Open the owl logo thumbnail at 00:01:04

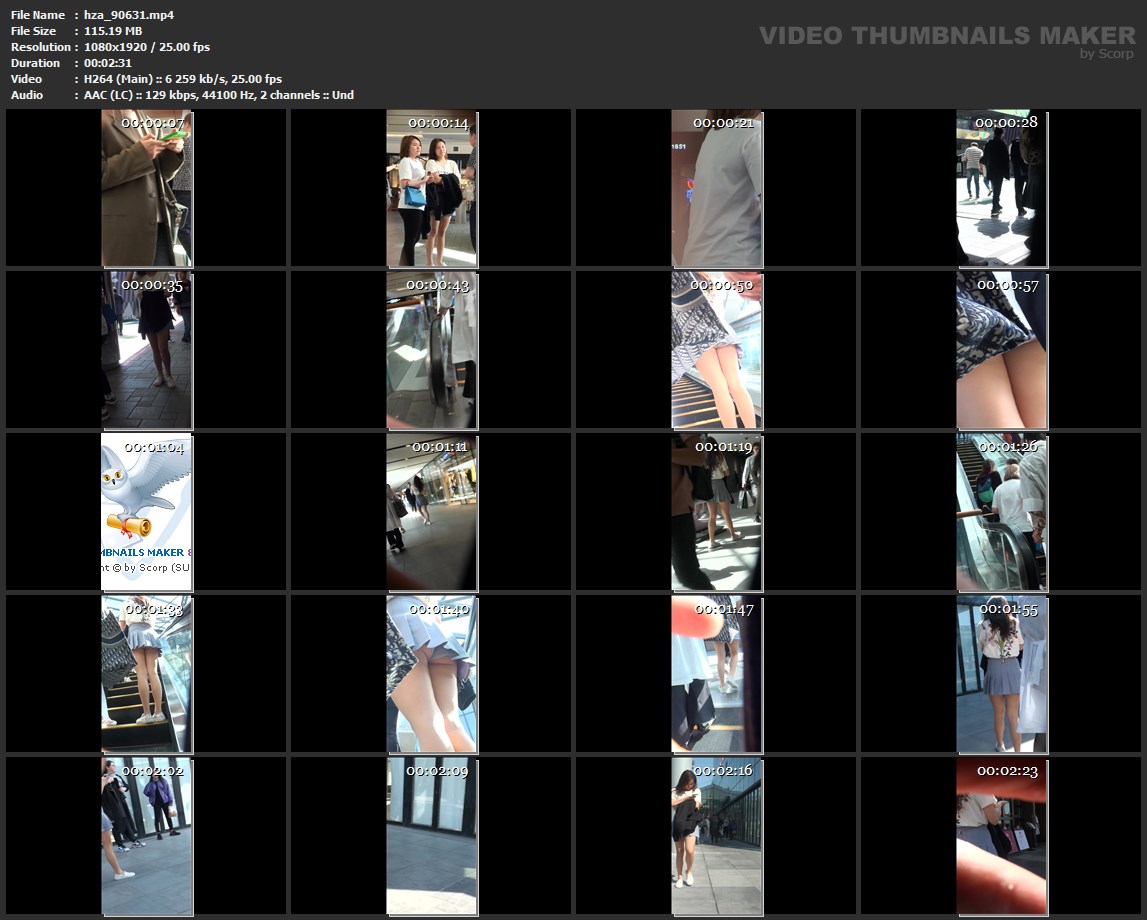(x=146, y=511)
